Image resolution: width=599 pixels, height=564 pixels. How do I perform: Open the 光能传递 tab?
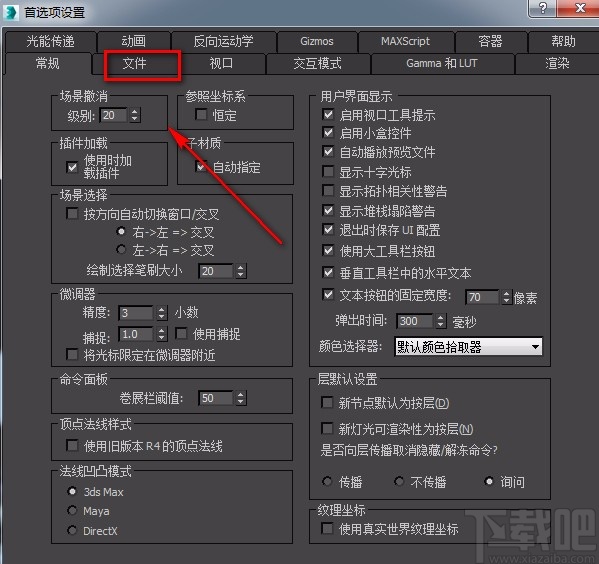point(50,41)
